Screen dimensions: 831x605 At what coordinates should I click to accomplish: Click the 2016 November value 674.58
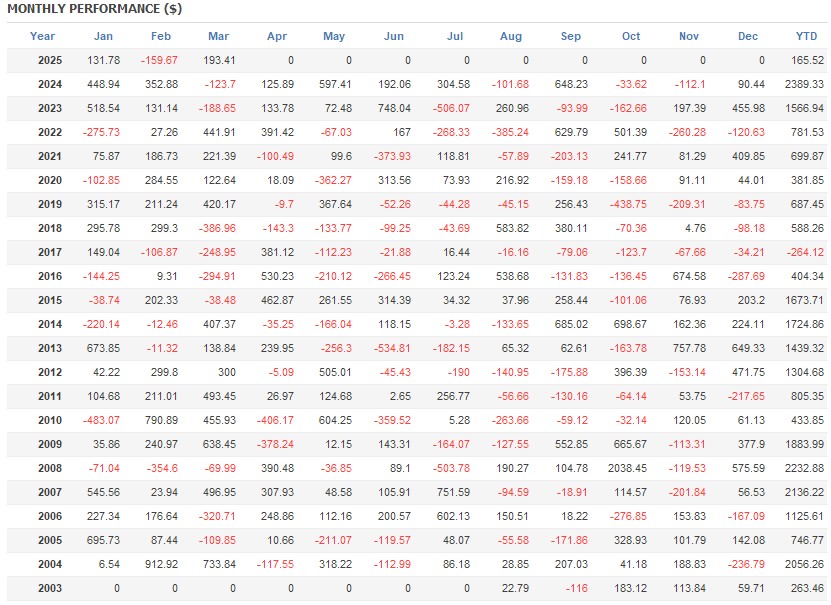point(689,276)
